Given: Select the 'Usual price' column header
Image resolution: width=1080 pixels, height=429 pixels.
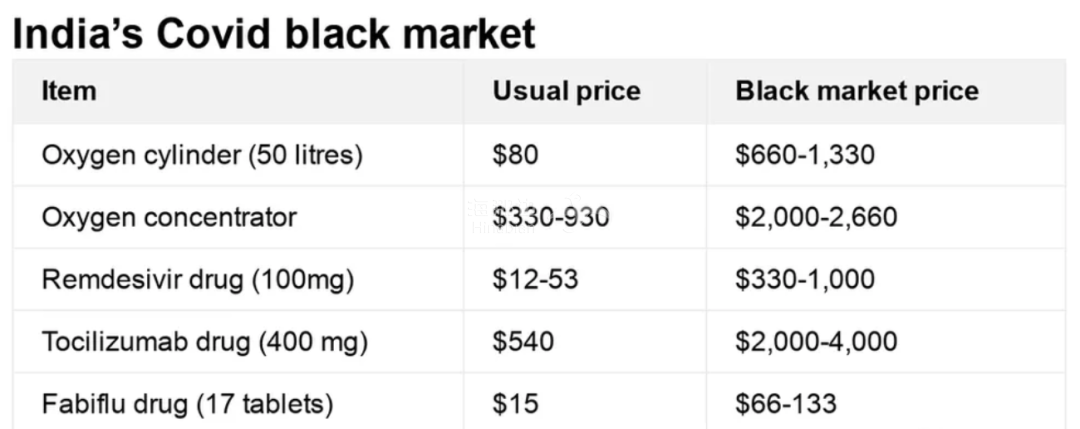Looking at the screenshot, I should pos(566,91).
